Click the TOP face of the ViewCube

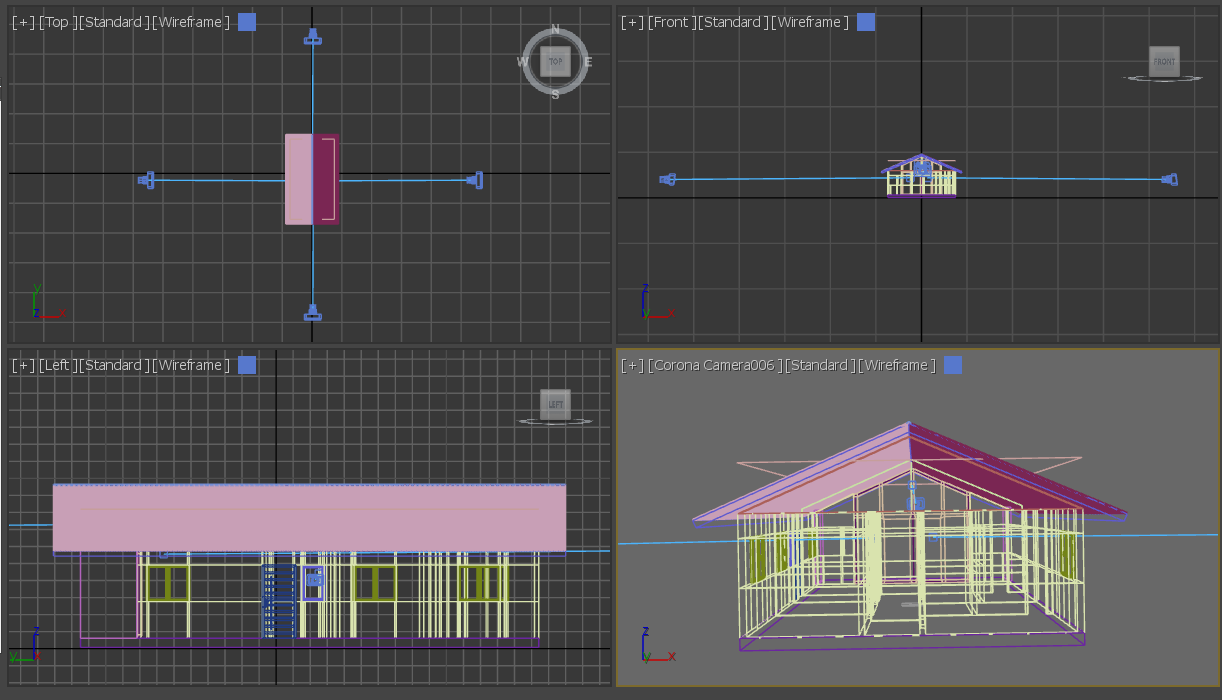pyautogui.click(x=555, y=61)
